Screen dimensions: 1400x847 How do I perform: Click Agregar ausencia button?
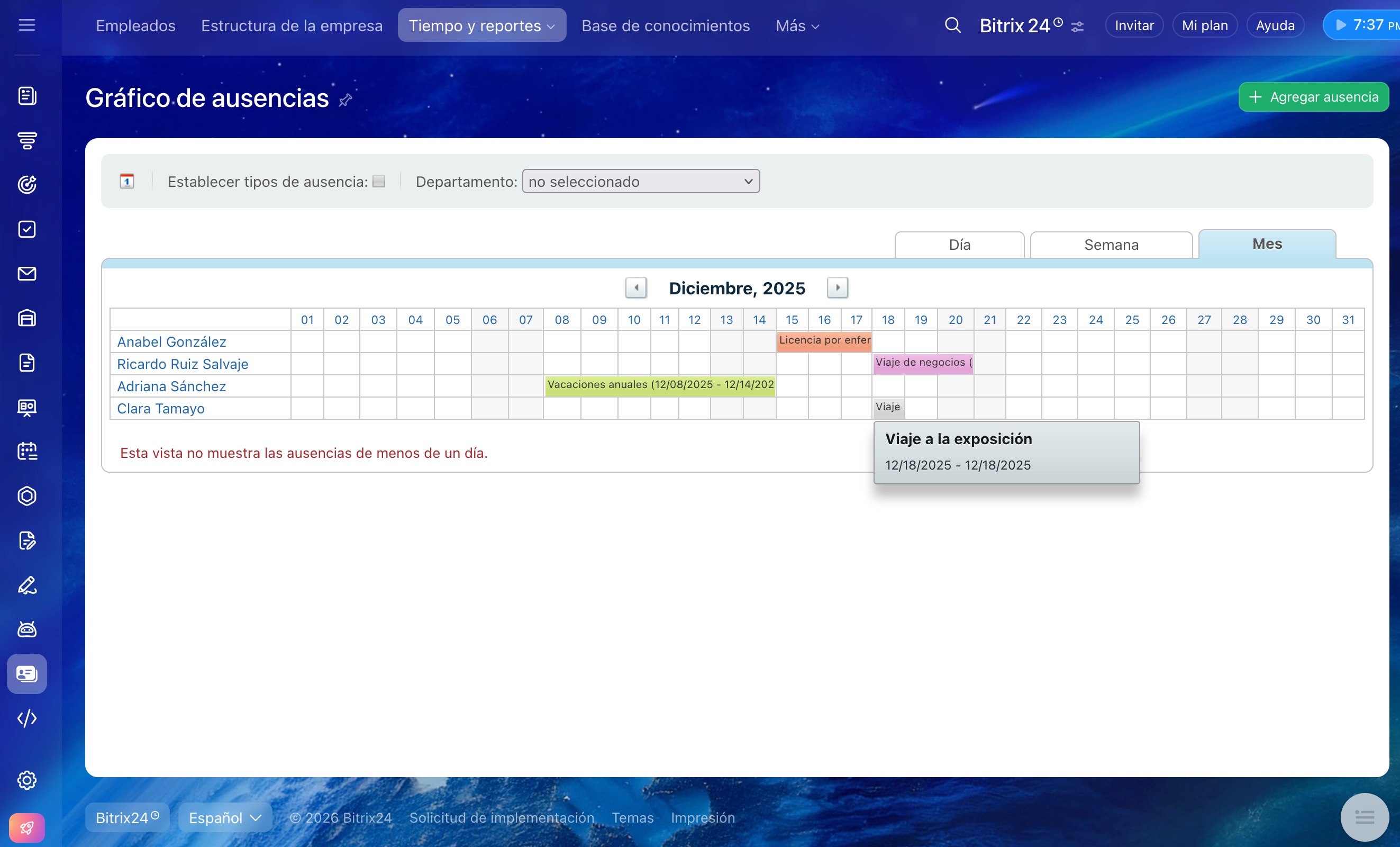coord(1313,97)
